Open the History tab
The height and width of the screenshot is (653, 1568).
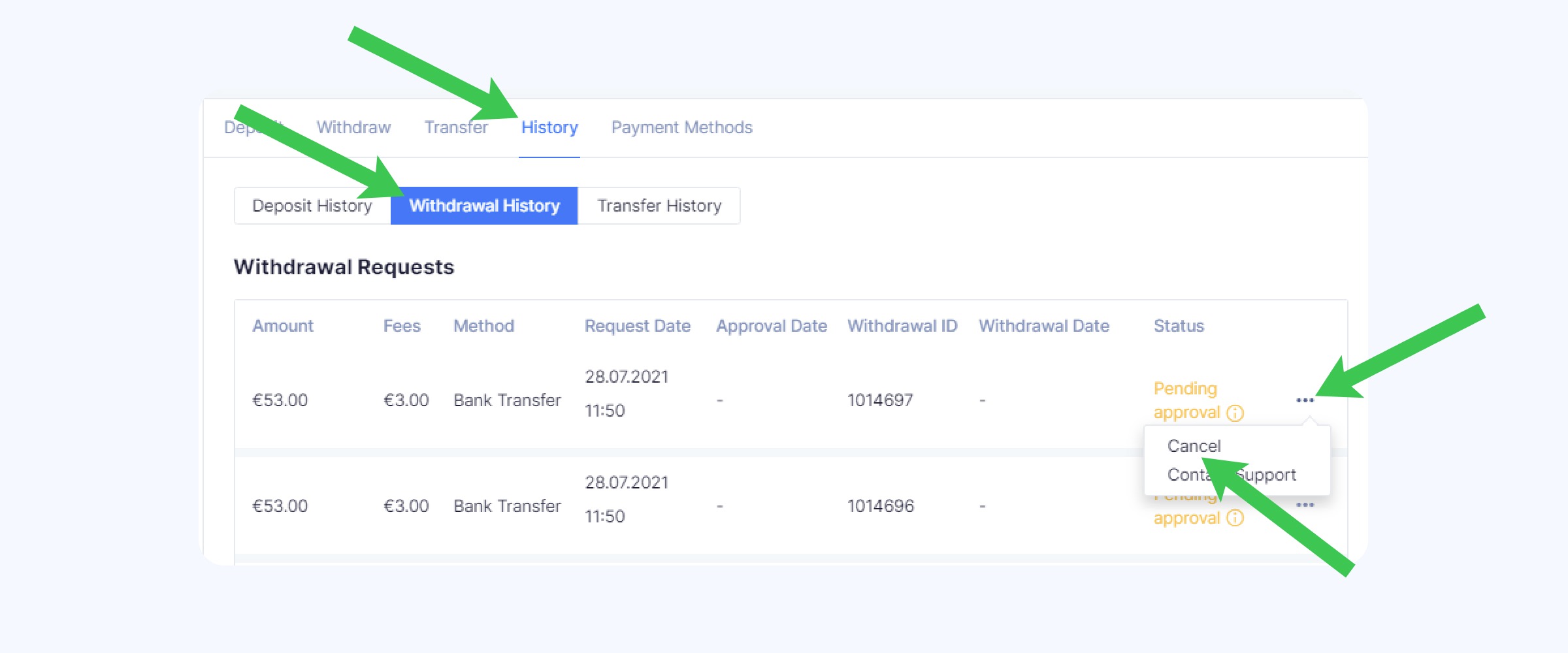pyautogui.click(x=549, y=127)
